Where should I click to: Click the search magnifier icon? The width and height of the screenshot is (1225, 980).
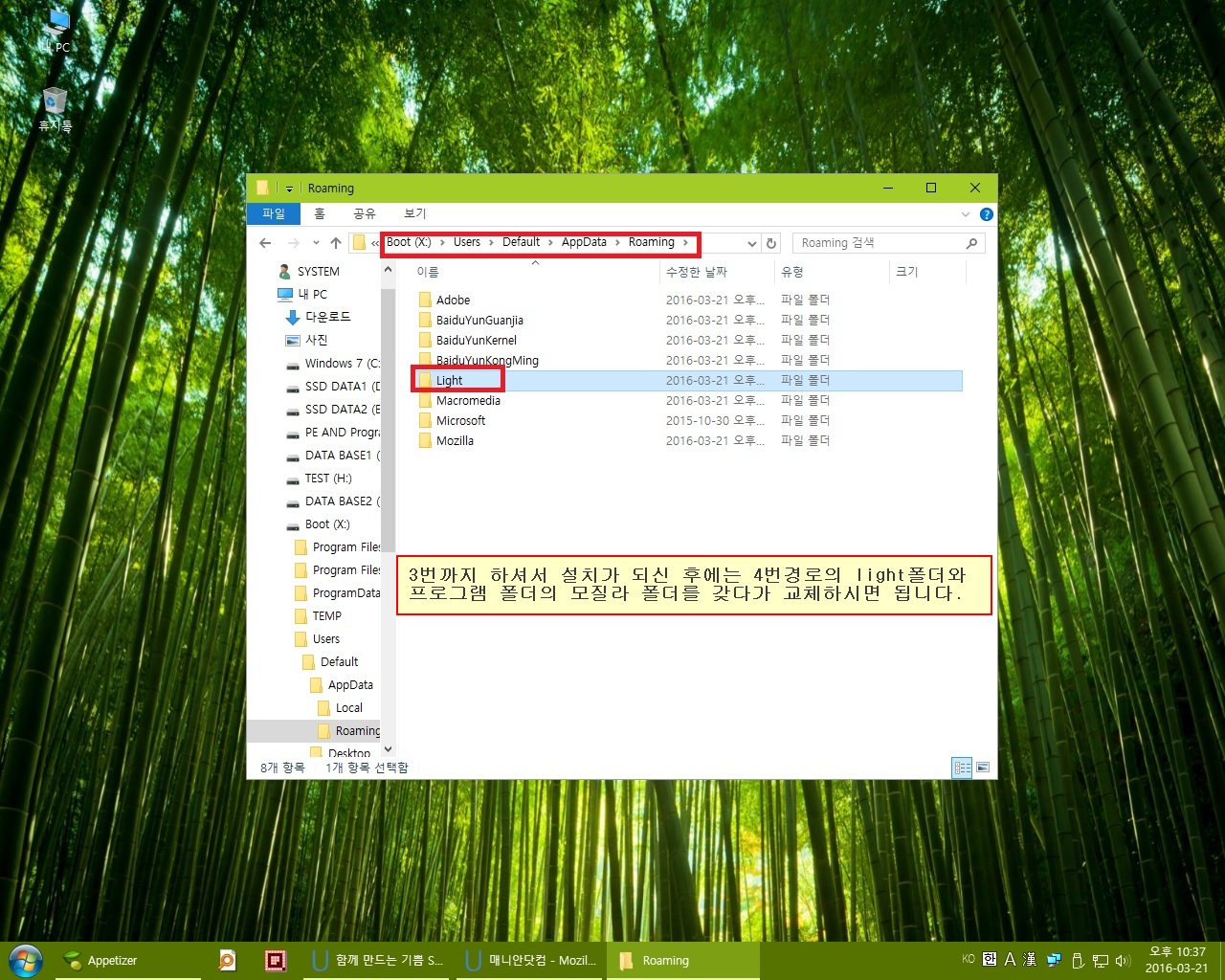[x=971, y=243]
